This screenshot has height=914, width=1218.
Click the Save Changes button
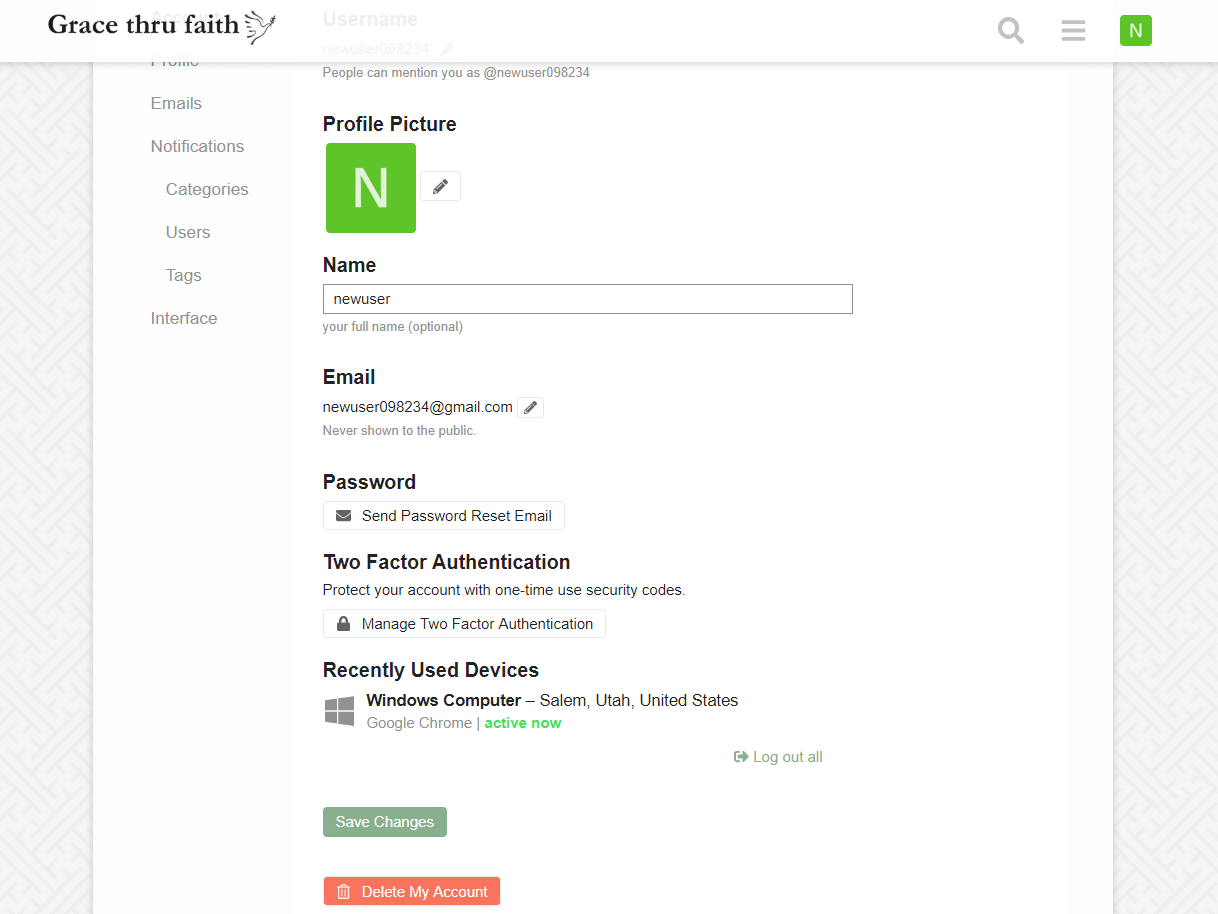click(385, 822)
